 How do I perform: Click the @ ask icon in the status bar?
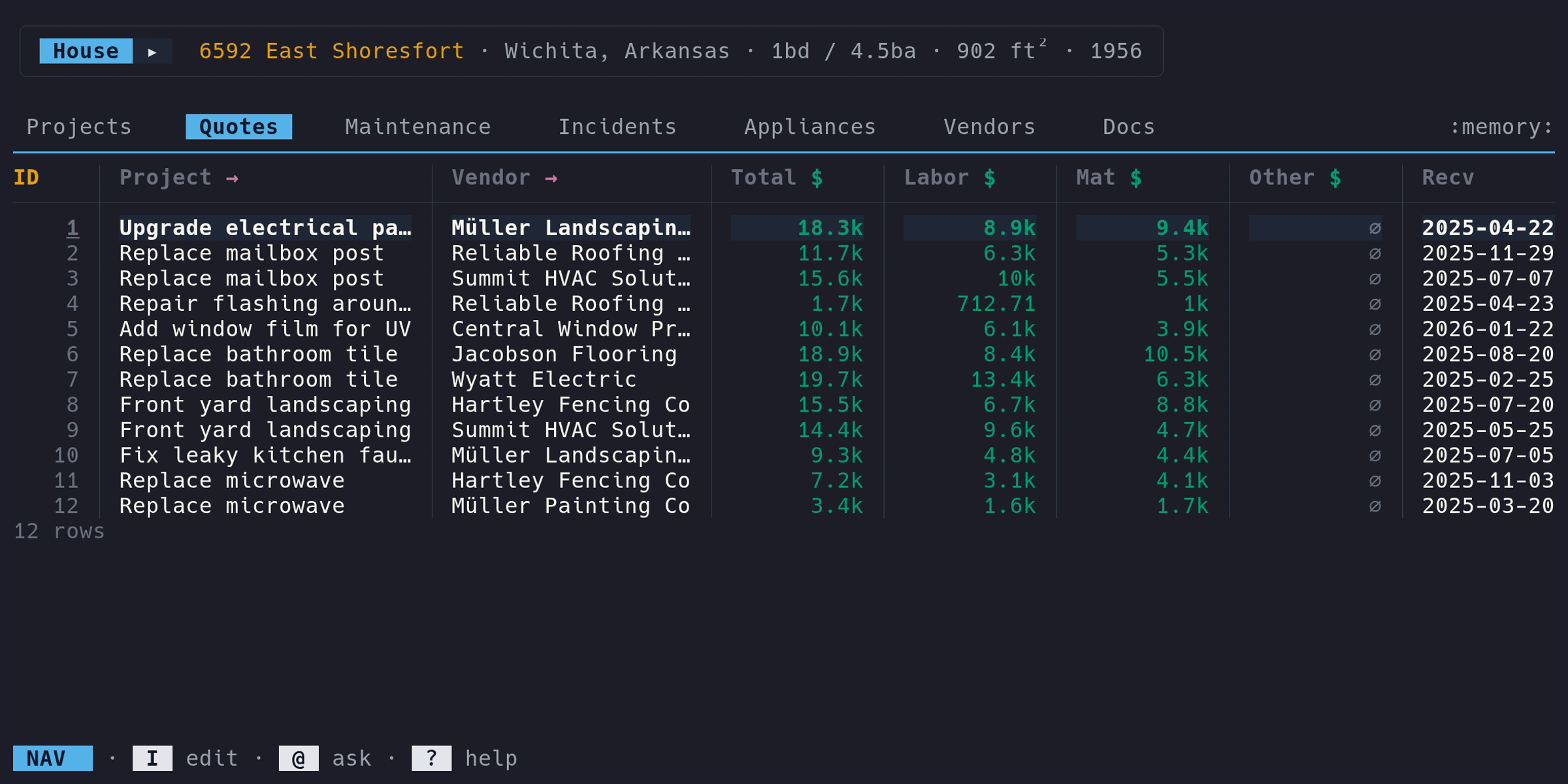299,758
